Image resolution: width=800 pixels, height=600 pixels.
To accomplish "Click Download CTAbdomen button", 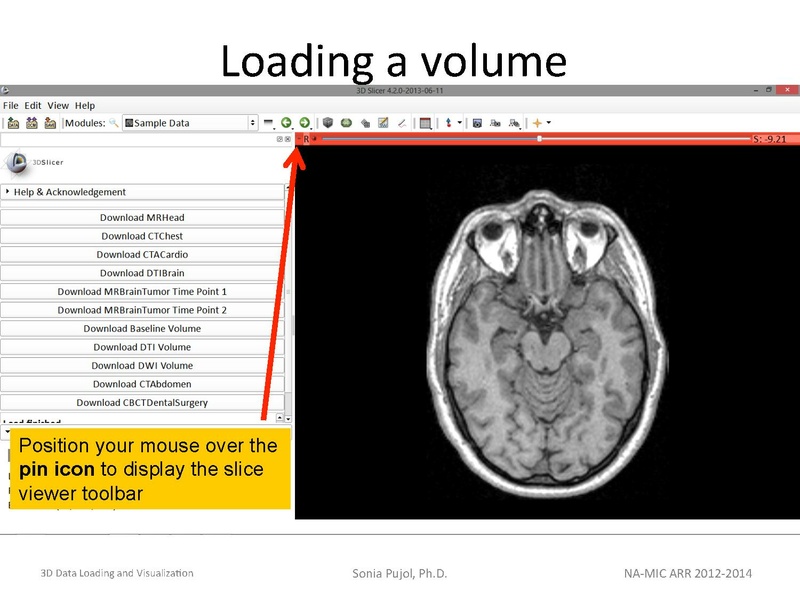I will (142, 384).
